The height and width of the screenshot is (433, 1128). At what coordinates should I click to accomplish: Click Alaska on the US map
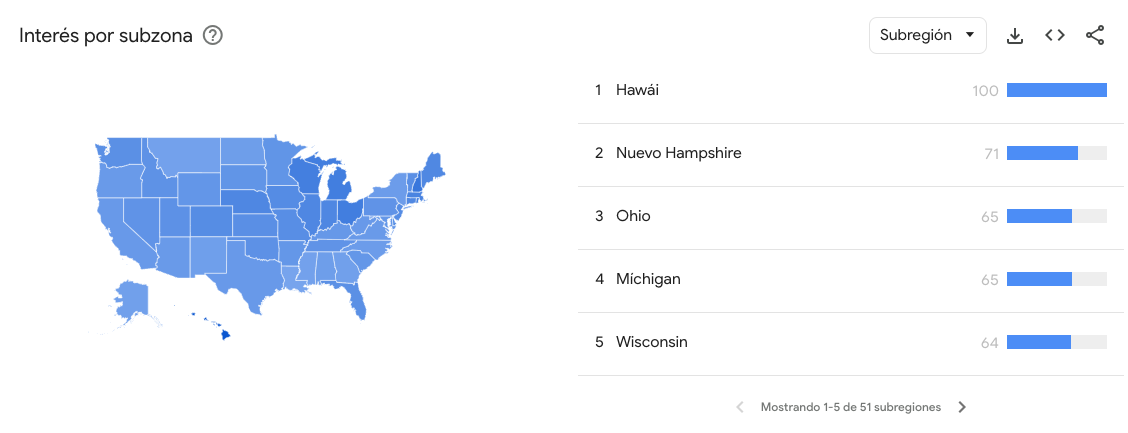pyautogui.click(x=132, y=300)
